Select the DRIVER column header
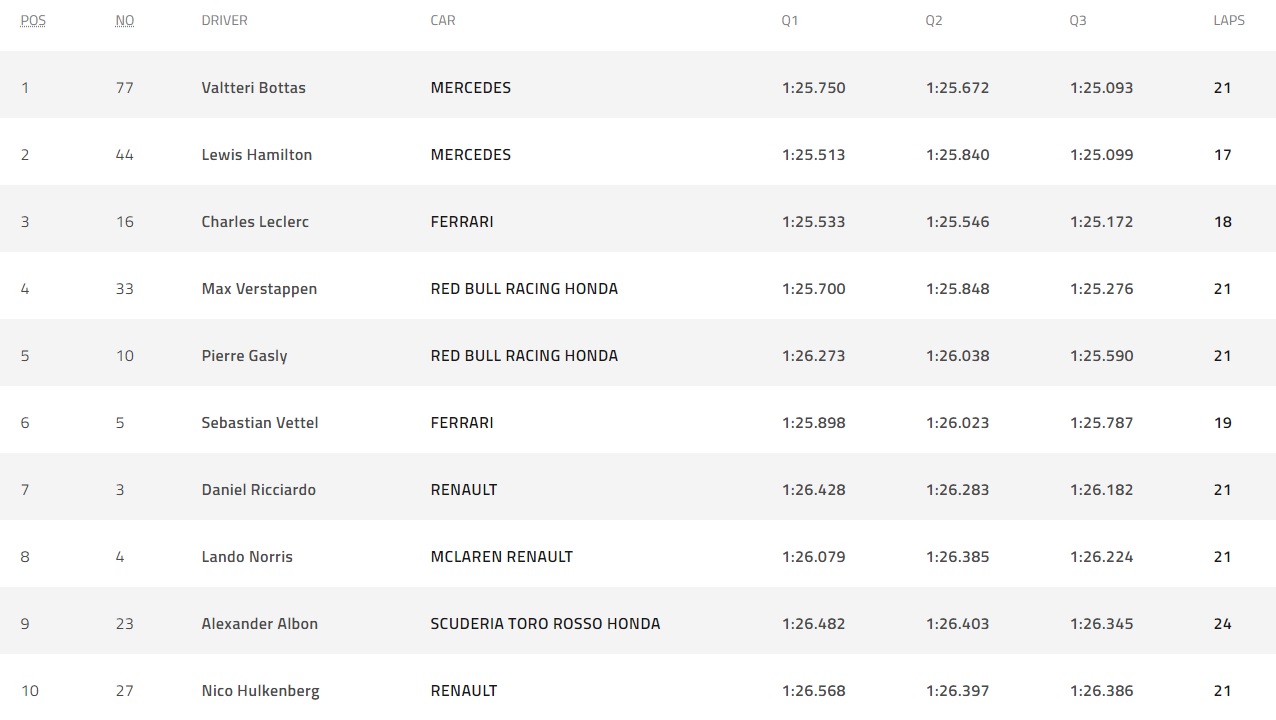 point(224,20)
